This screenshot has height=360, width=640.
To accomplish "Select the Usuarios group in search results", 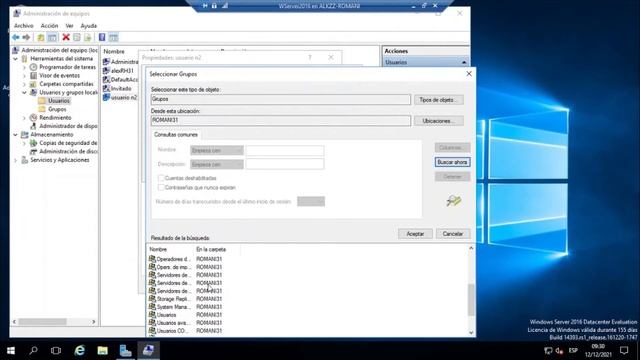I will pos(167,315).
